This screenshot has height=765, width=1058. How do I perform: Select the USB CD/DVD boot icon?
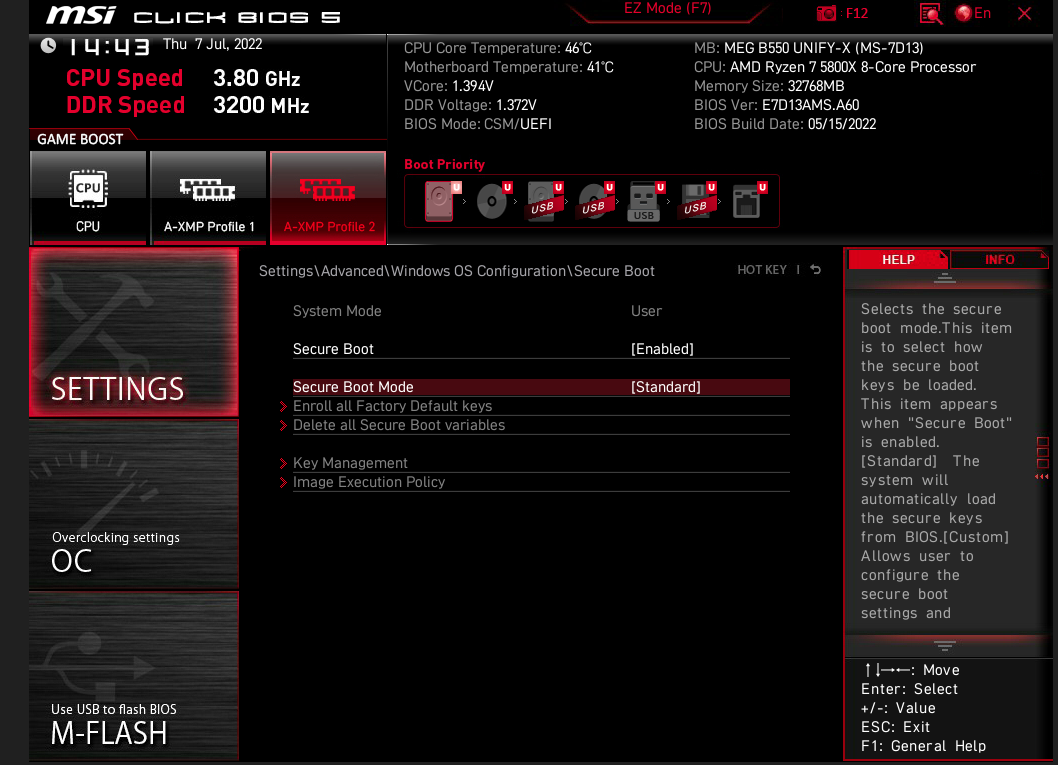pyautogui.click(x=595, y=201)
